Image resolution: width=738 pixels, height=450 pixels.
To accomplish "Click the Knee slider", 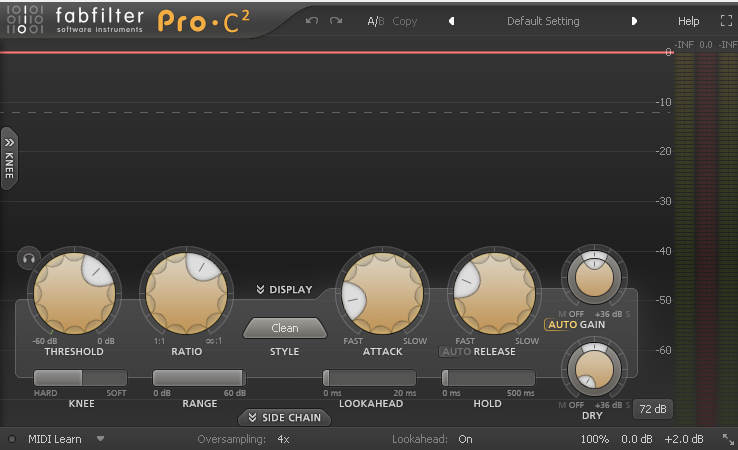I will point(80,378).
